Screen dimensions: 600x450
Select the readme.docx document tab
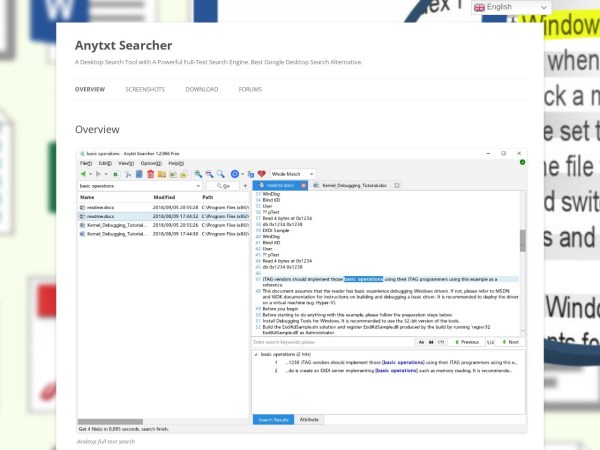point(282,186)
